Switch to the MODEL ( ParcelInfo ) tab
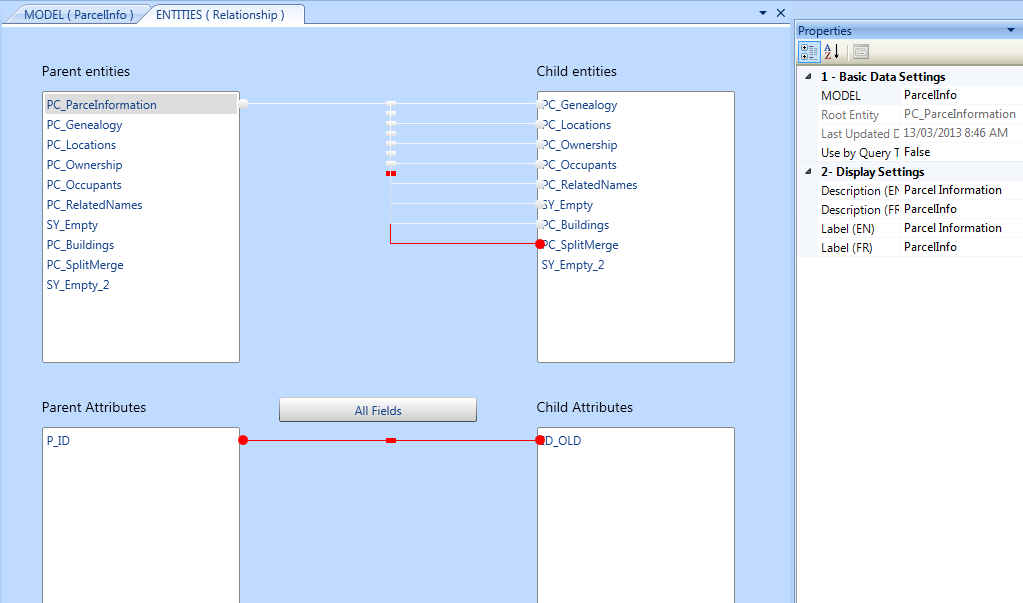The width and height of the screenshot is (1023, 603). click(78, 15)
